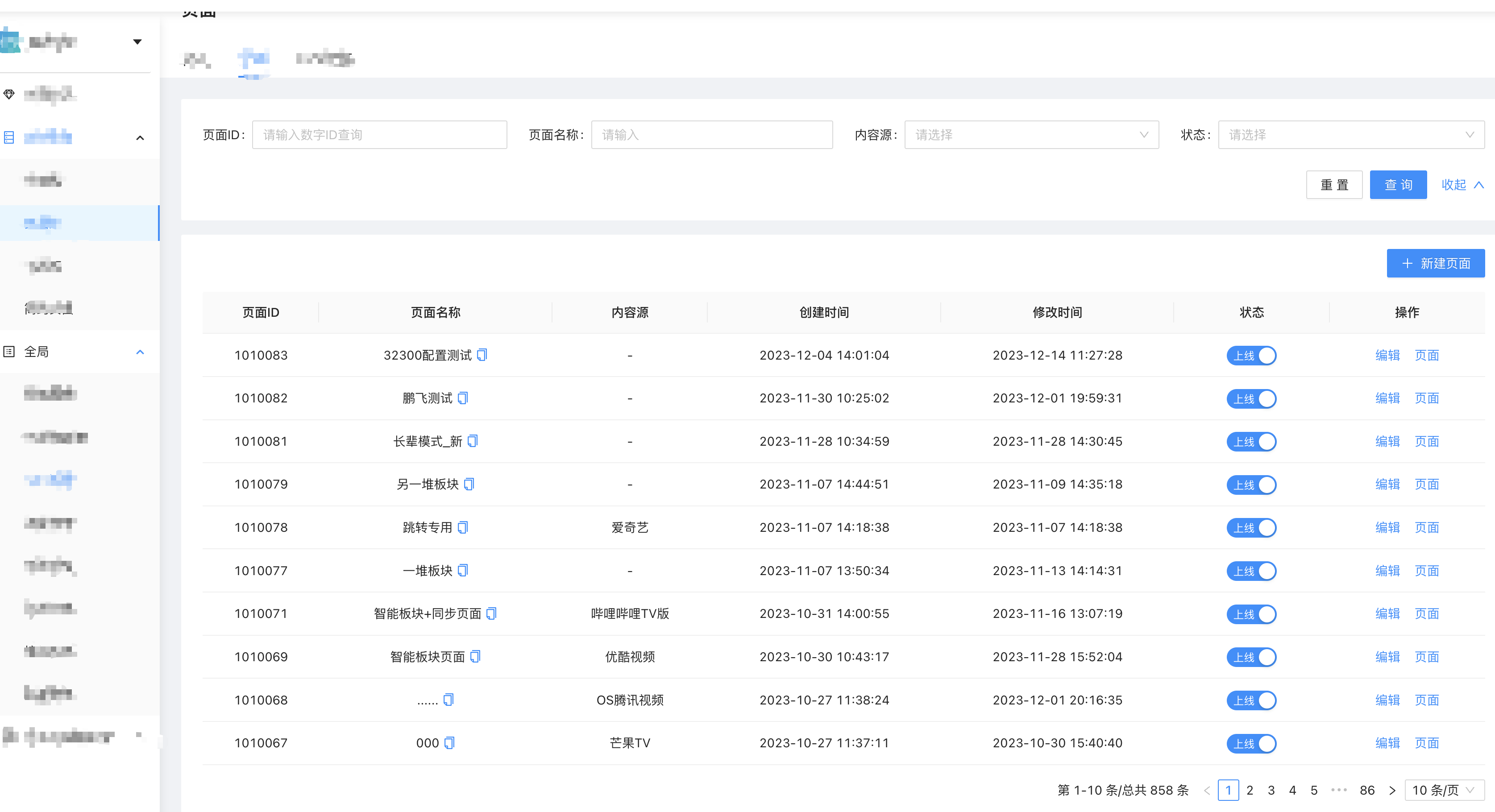Click the 爱奇艺 content source cell
This screenshot has height=812, width=1495.
click(630, 527)
